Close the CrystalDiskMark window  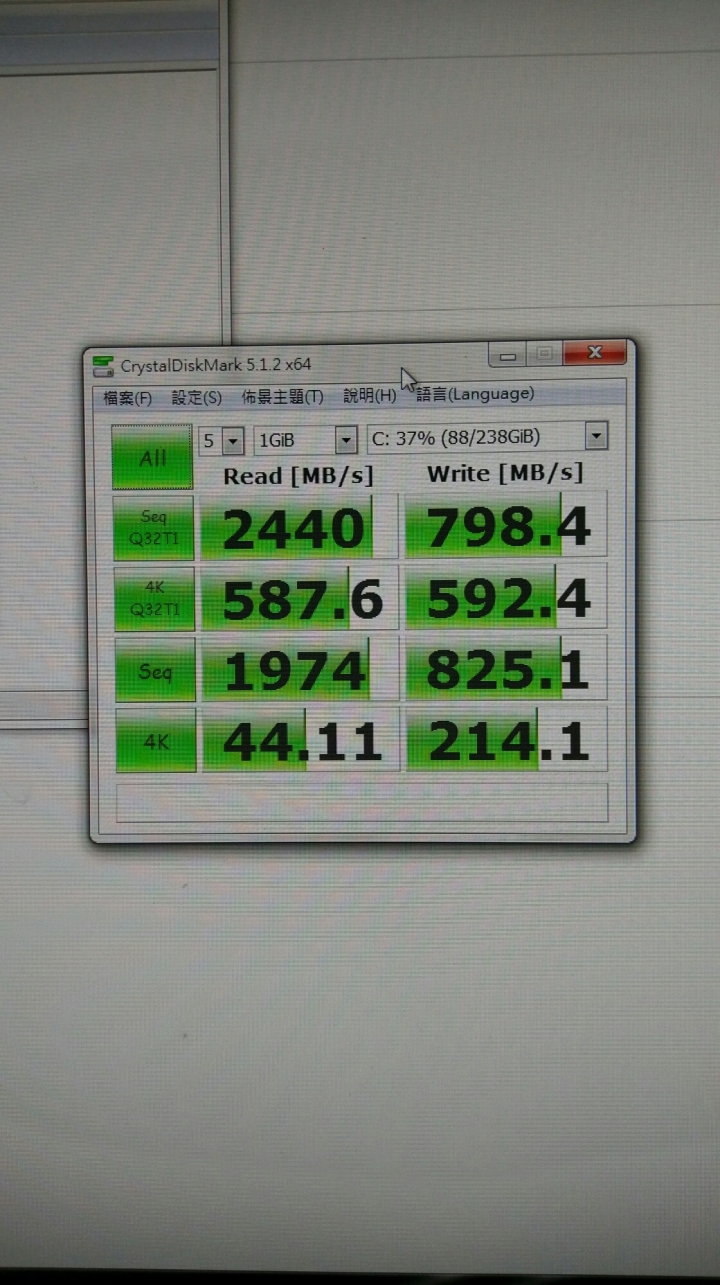point(594,352)
